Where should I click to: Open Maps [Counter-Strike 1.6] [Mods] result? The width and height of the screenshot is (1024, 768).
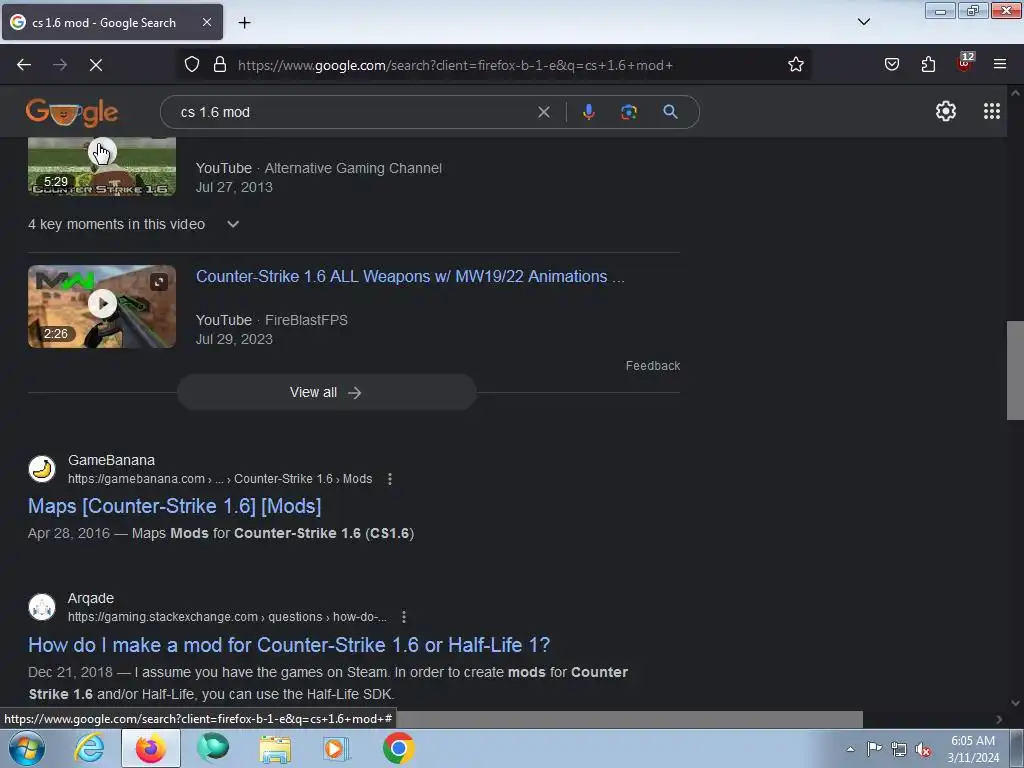pos(174,506)
